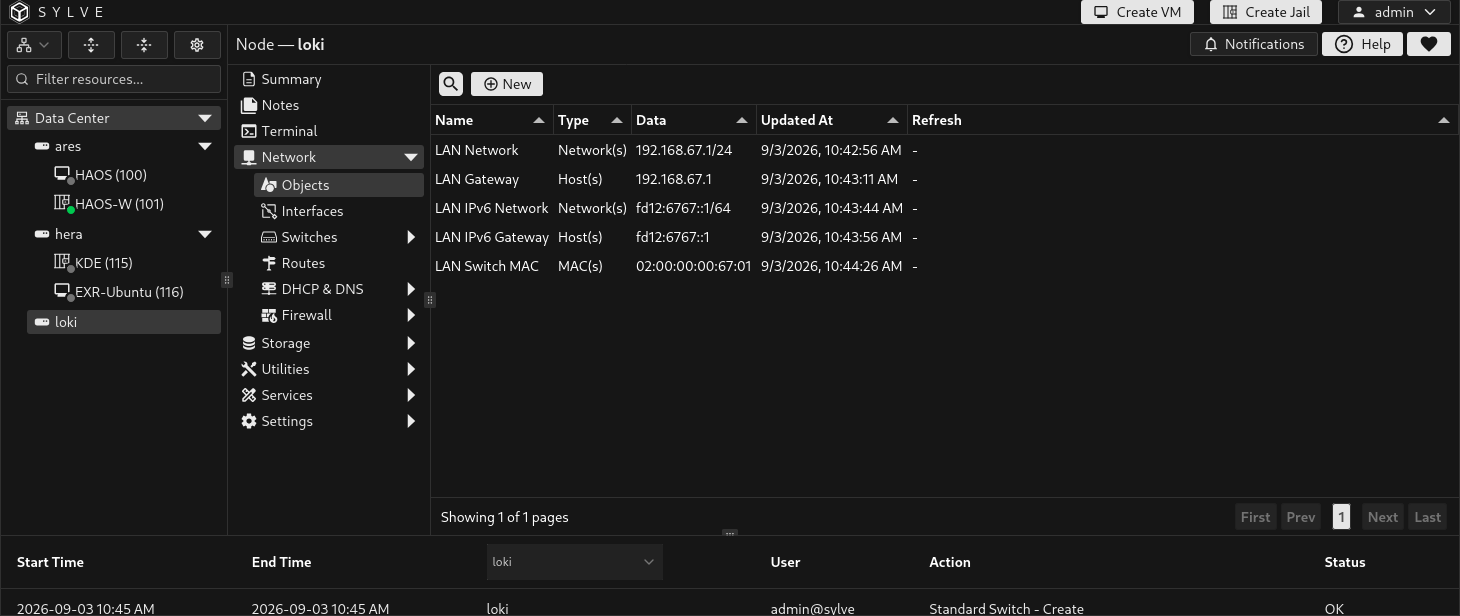Expand the Firewall submenu arrow
Viewport: 1460px width, 616px height.
point(411,315)
